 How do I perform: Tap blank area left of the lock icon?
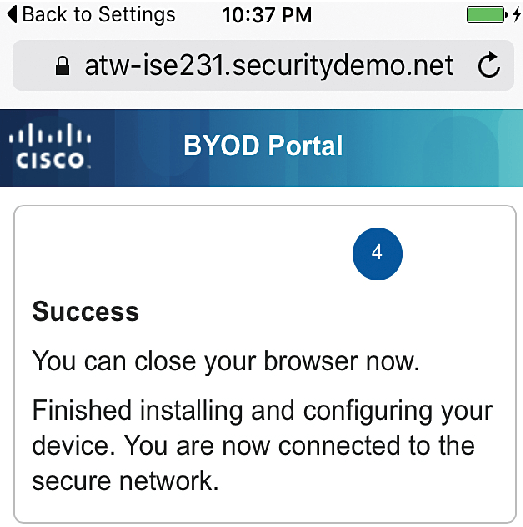[x=34, y=66]
